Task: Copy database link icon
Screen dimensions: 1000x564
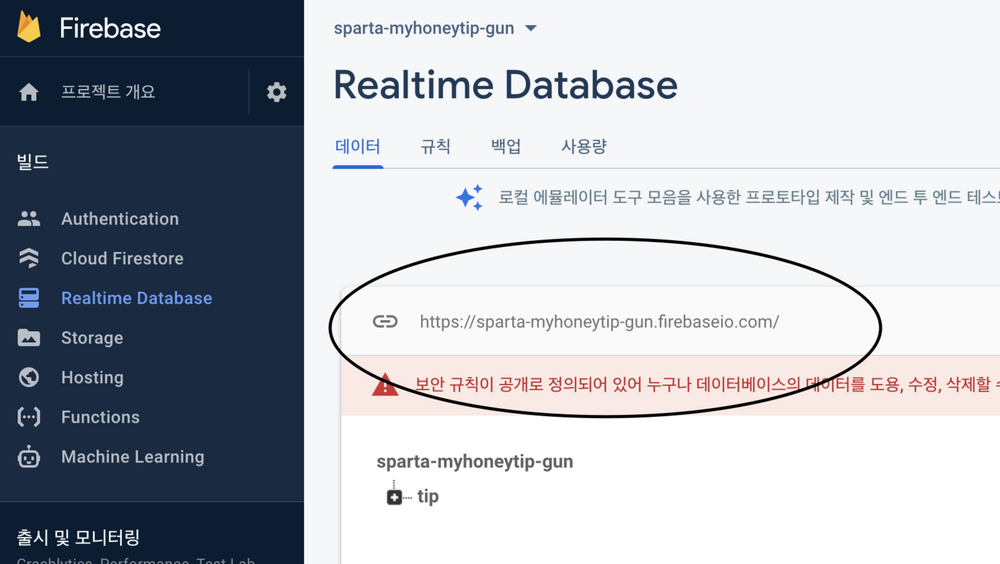Action: [385, 321]
